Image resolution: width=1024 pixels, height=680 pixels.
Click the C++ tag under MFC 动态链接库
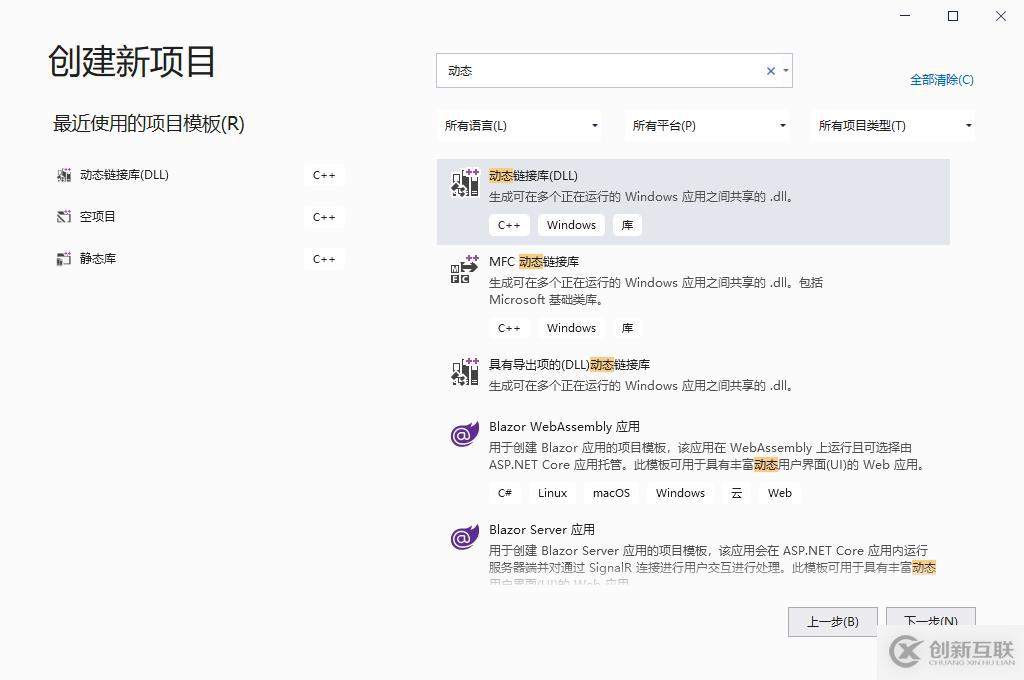pos(509,329)
